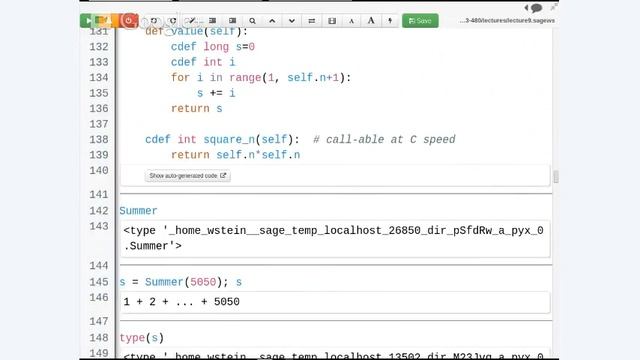Click the code 'for i in range(1, self.n+1):'

(261, 78)
